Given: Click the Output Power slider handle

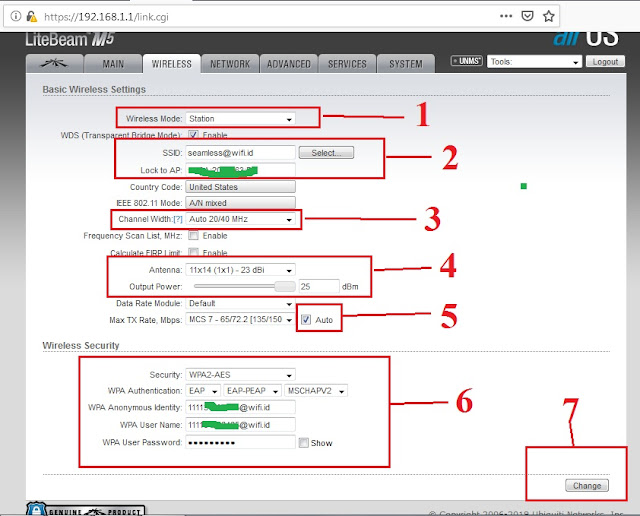Looking at the screenshot, I should click(x=285, y=287).
